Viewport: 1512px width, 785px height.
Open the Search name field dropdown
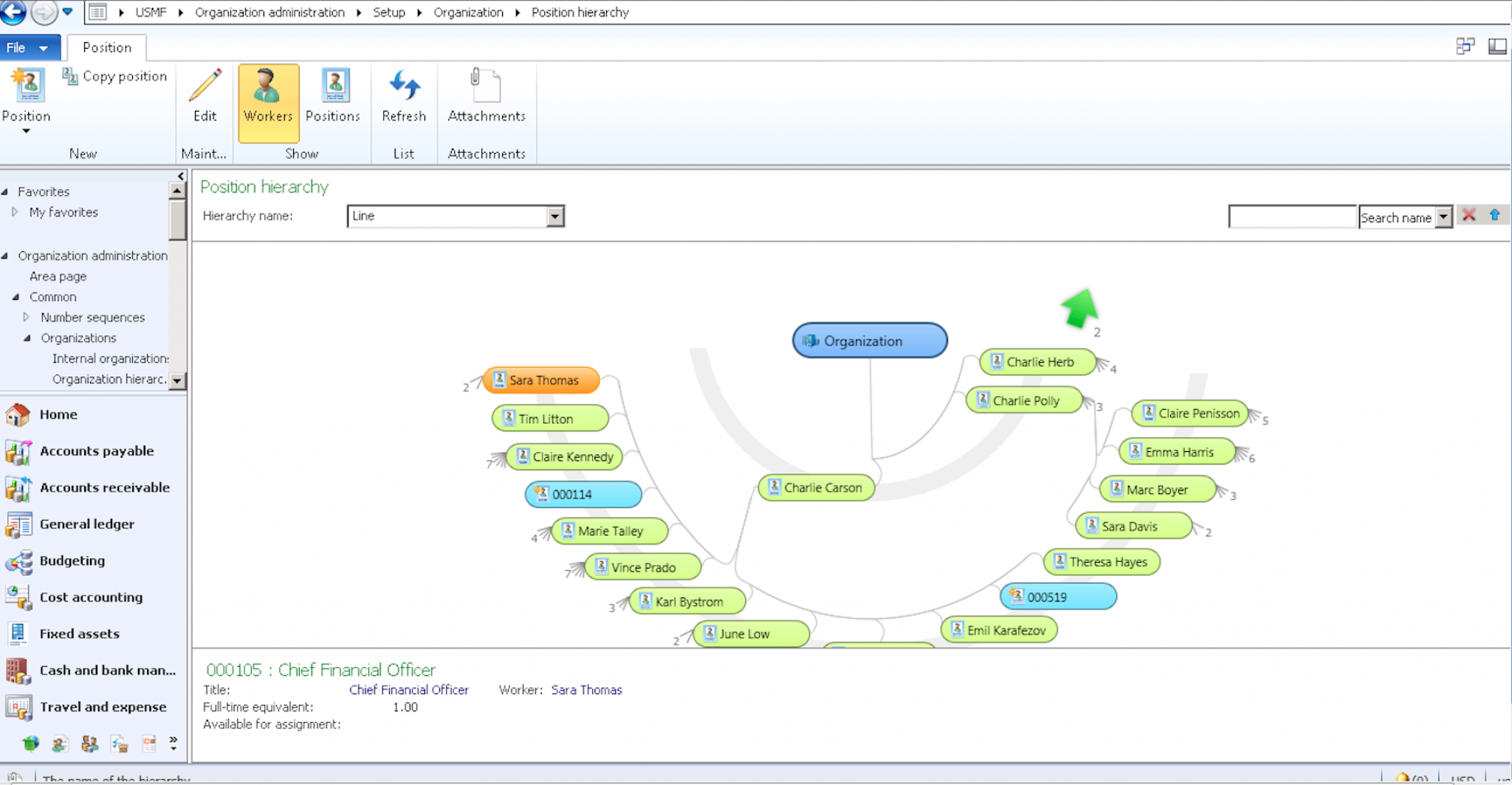point(1445,216)
